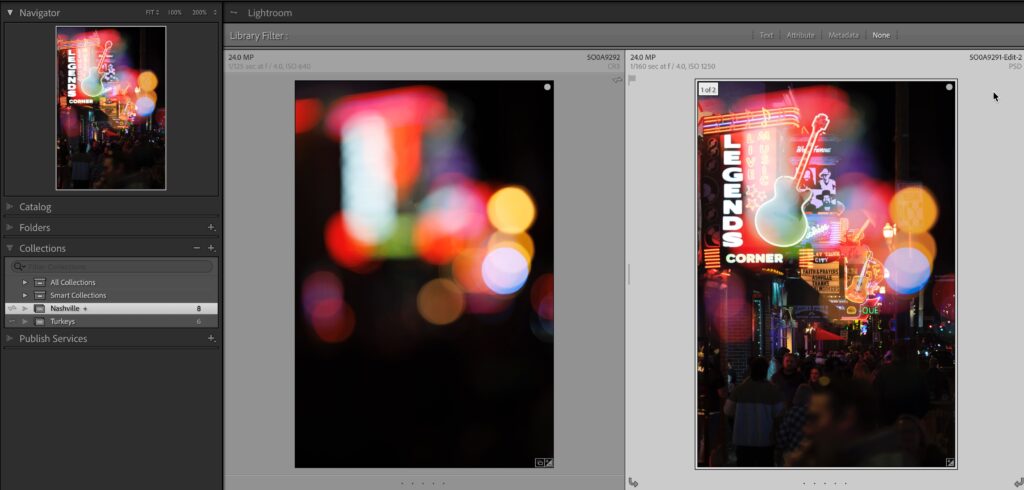This screenshot has height=490, width=1024.
Task: Set Navigator zoom to 100%
Action: (174, 12)
